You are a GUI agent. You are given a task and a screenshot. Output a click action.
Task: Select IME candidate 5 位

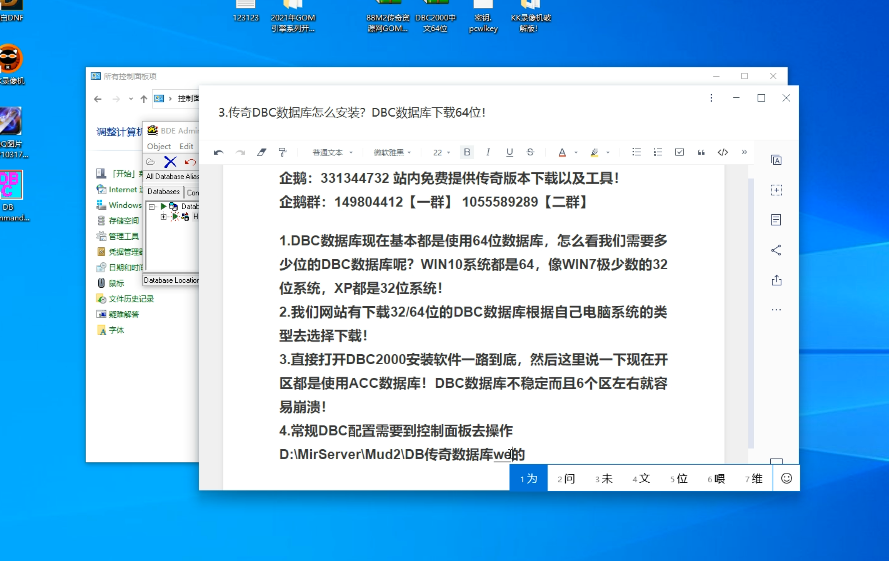tap(679, 479)
